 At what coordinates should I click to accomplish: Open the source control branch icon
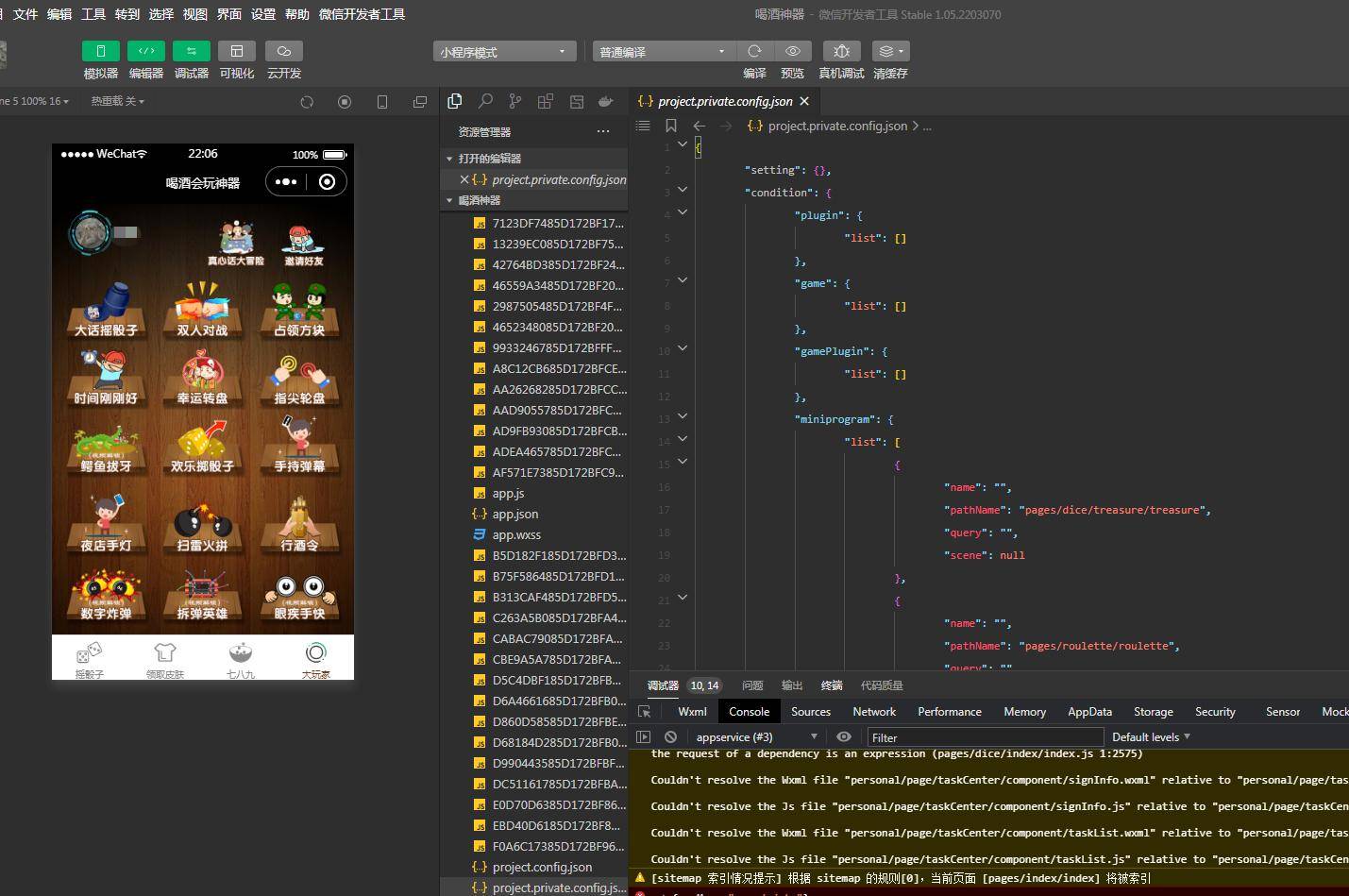pos(515,101)
